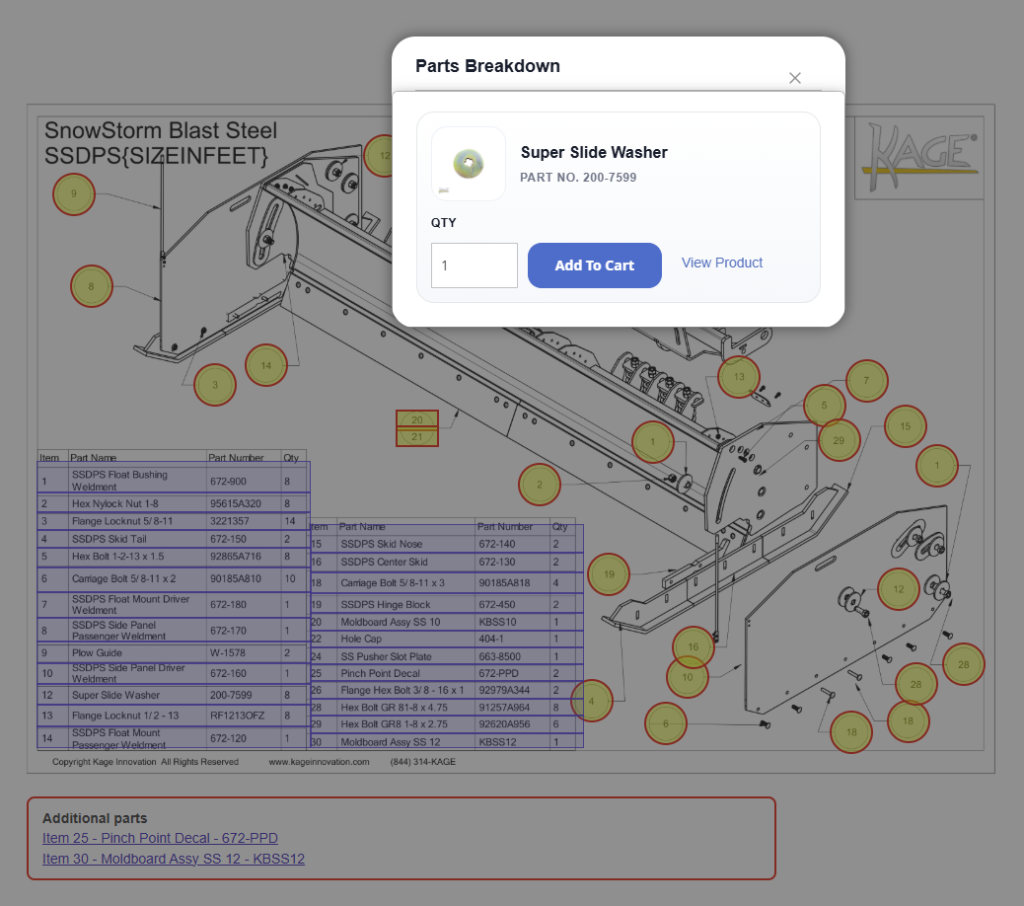Click the Carriage Bolt 5/8-11 x 3 row
Image resolution: width=1024 pixels, height=906 pixels.
pos(446,583)
